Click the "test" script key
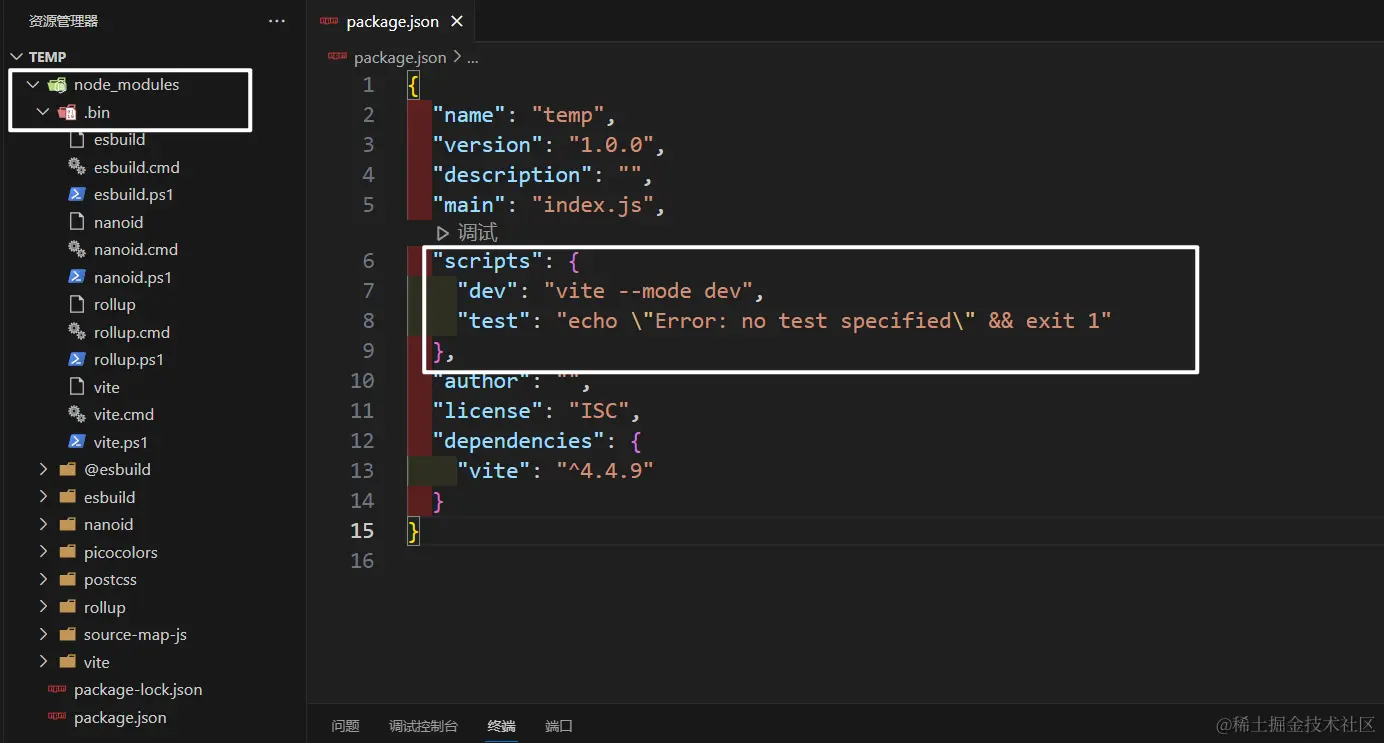This screenshot has height=743, width=1384. [494, 321]
